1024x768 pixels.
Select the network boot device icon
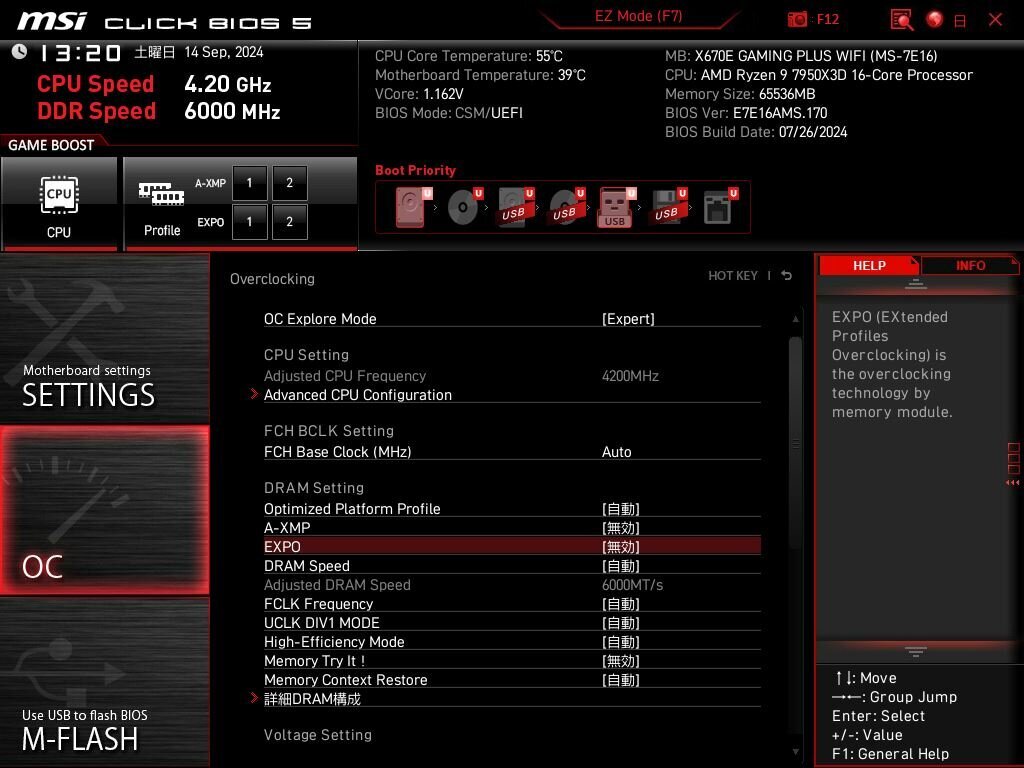pyautogui.click(x=720, y=207)
